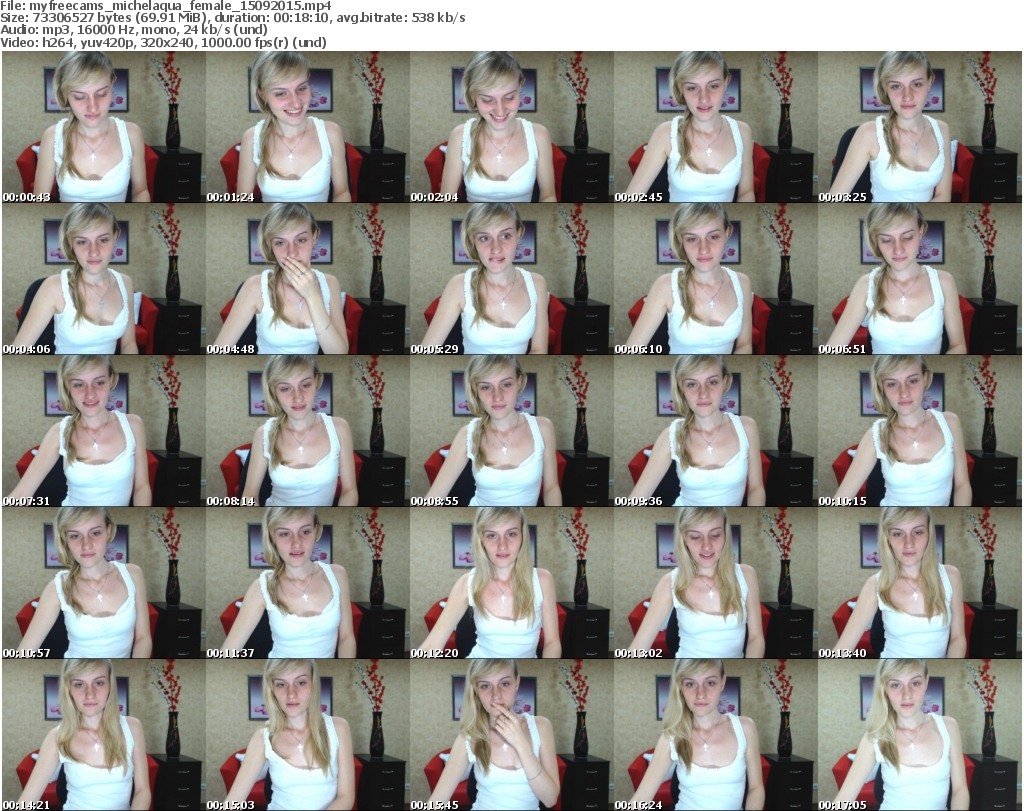
Task: Click the frame marked 00:13:40
Action: pyautogui.click(x=920, y=583)
